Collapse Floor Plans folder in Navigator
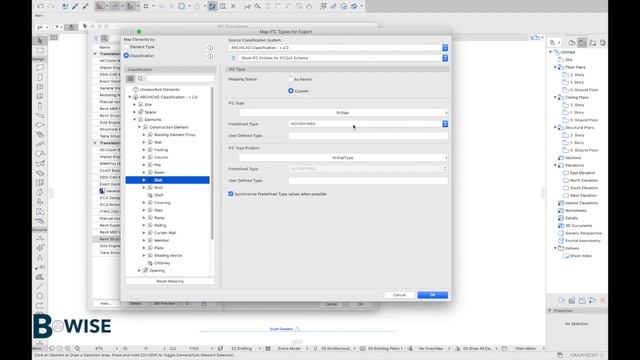640x360 pixels. coord(555,67)
